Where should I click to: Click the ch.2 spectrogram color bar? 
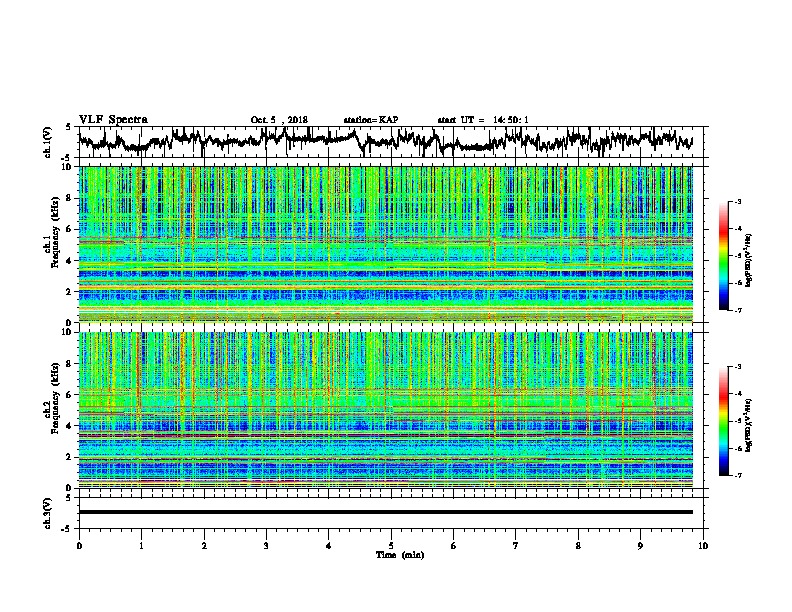pos(724,421)
